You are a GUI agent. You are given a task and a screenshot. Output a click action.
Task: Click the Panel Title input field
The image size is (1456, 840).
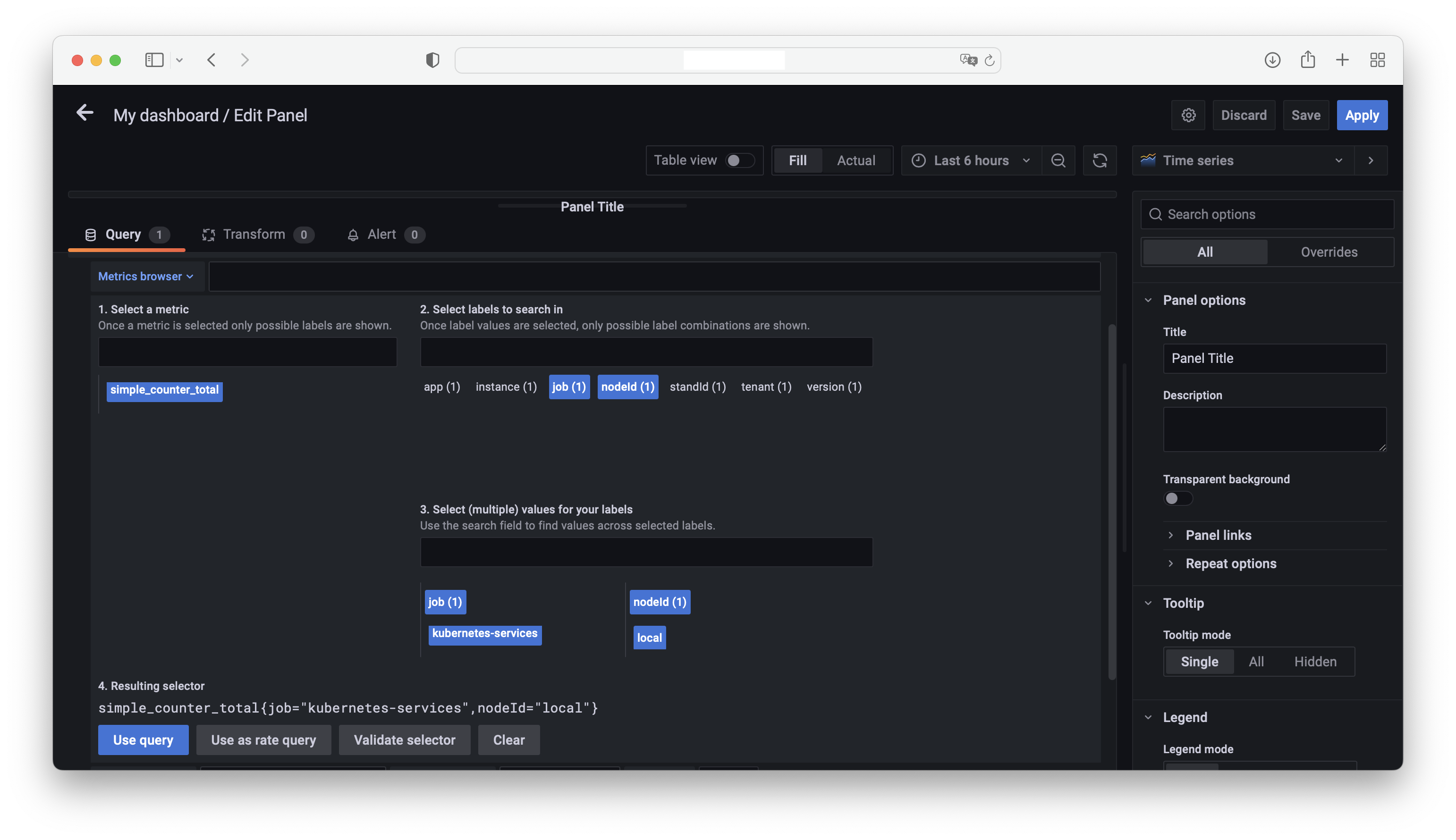click(1274, 358)
